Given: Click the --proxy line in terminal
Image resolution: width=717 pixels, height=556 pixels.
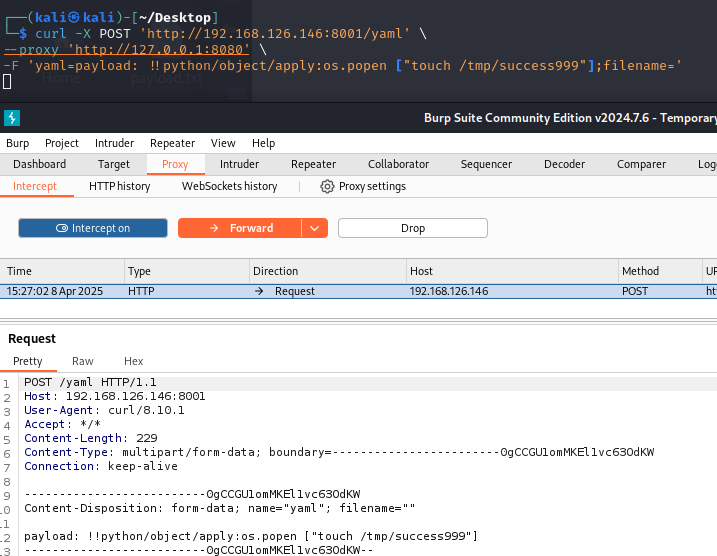Looking at the screenshot, I should (x=135, y=49).
